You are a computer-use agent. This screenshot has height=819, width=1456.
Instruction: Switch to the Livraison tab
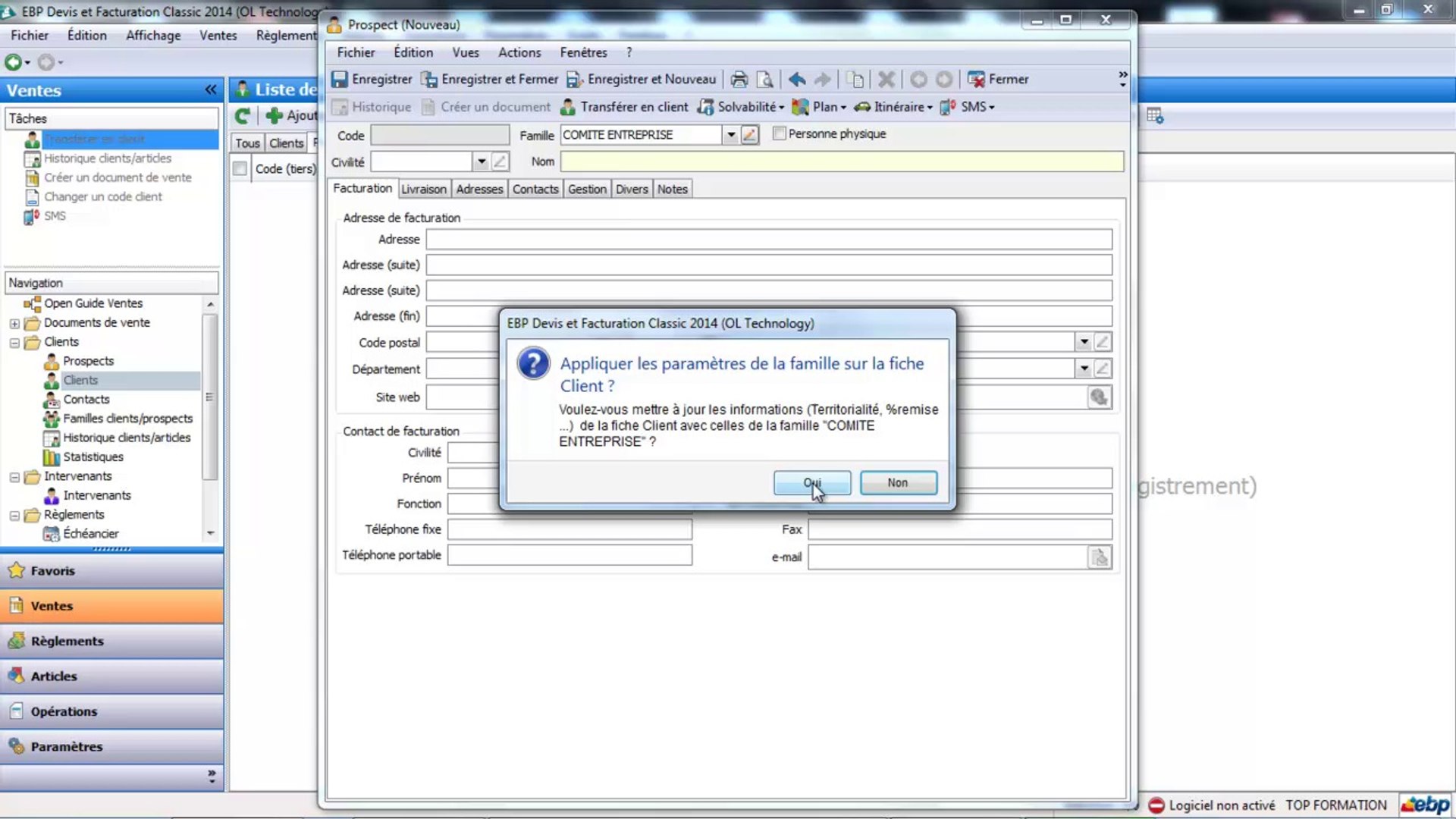pyautogui.click(x=423, y=189)
